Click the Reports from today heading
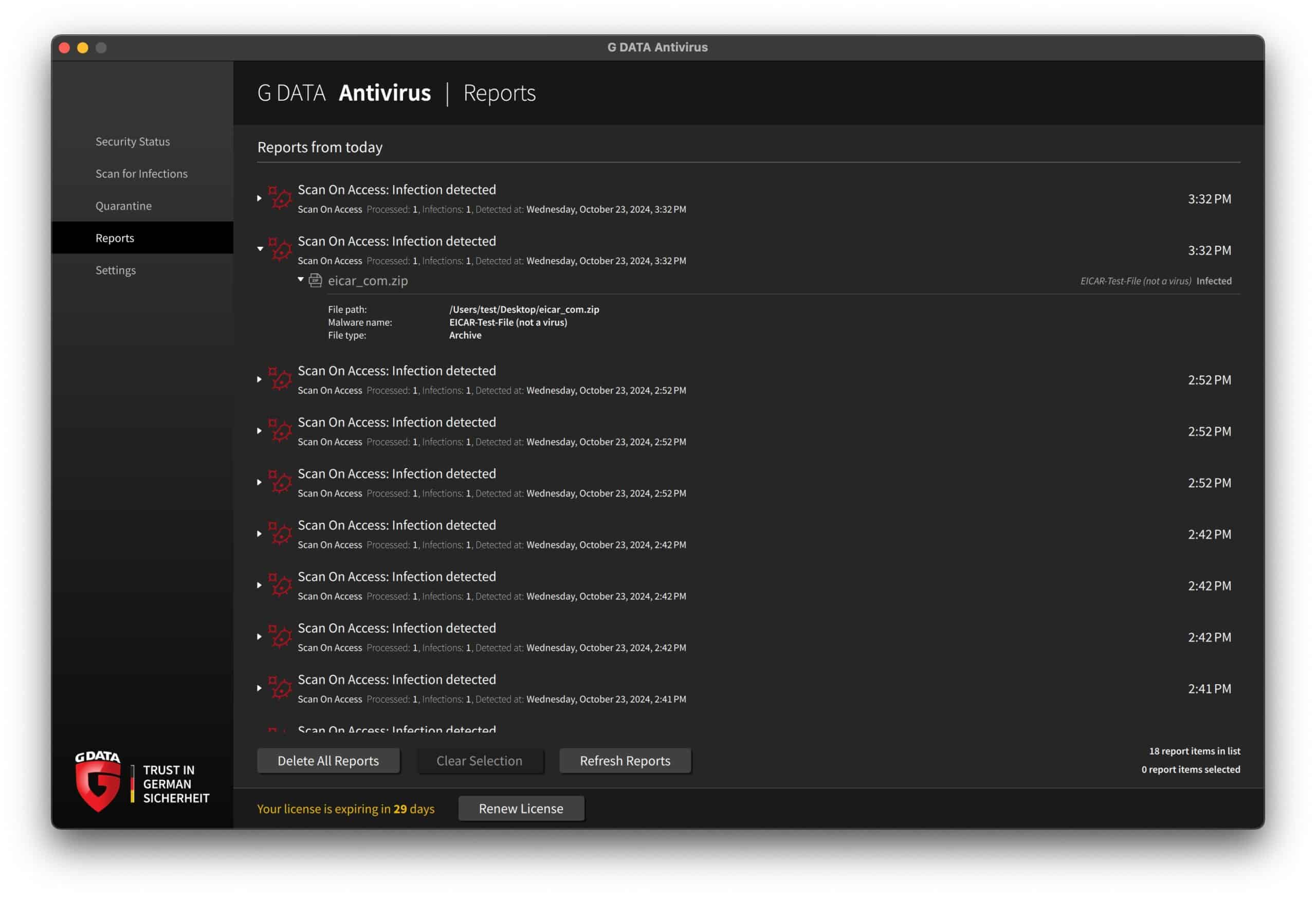The height and width of the screenshot is (897, 1316). pyautogui.click(x=320, y=147)
